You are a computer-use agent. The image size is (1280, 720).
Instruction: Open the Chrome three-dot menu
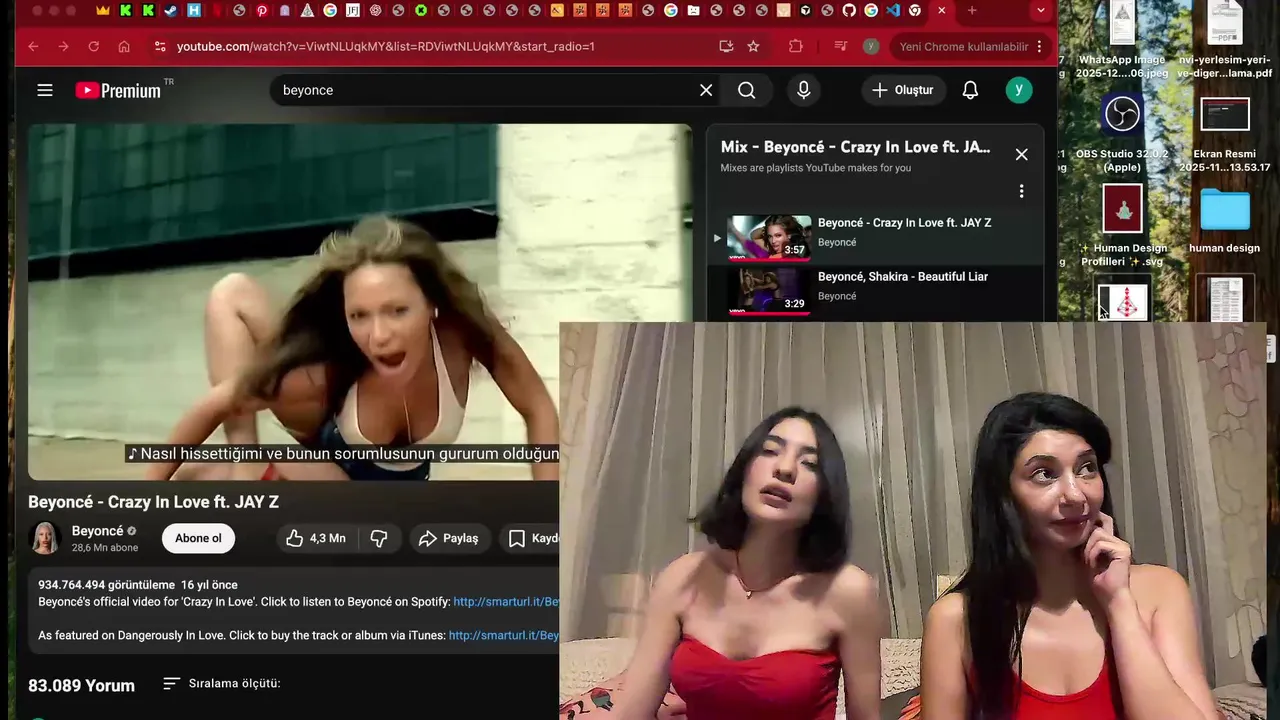[1039, 46]
